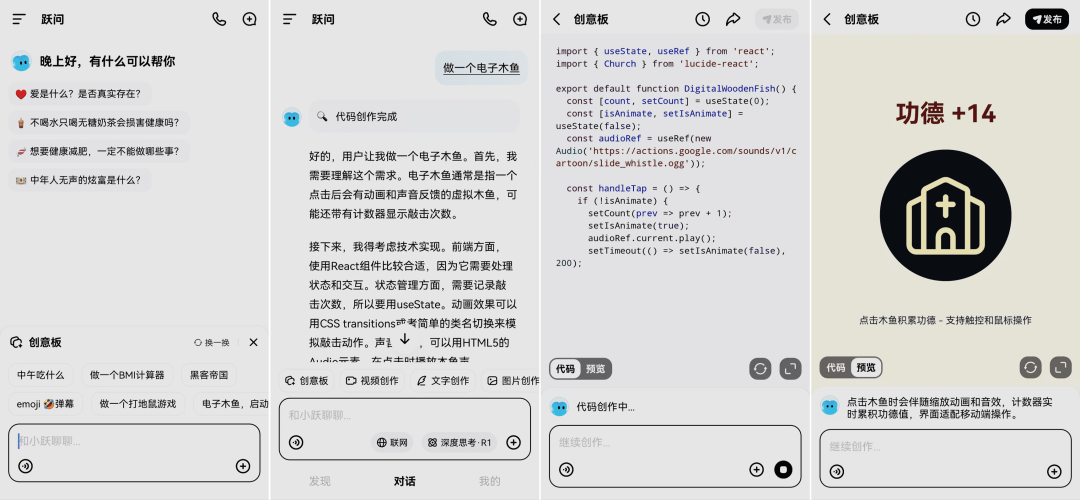
Task: Tap the refresh icon on the code view screen
Action: pyautogui.click(x=760, y=368)
